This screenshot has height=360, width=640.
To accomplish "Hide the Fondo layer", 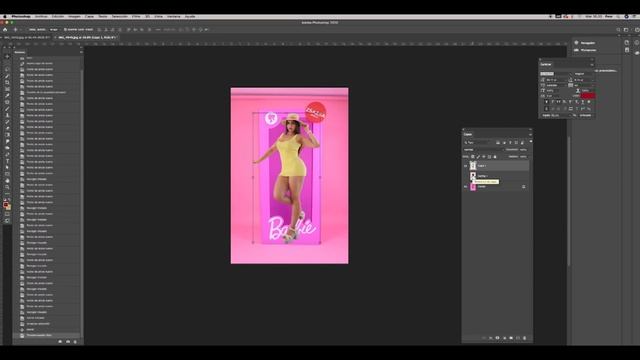I will (465, 187).
